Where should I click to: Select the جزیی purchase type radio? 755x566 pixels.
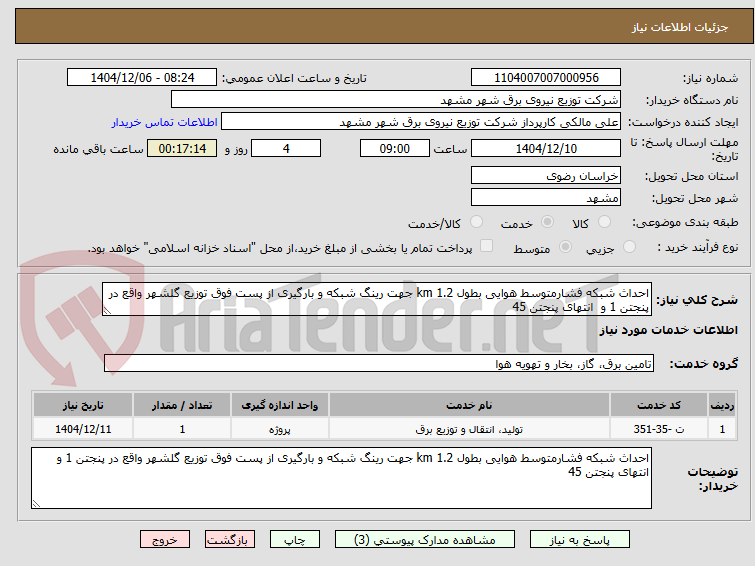[629, 247]
